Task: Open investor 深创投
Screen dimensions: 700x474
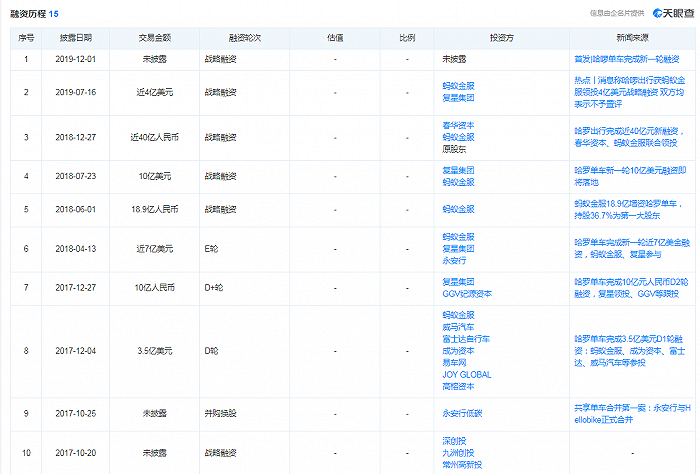Action: click(x=454, y=441)
